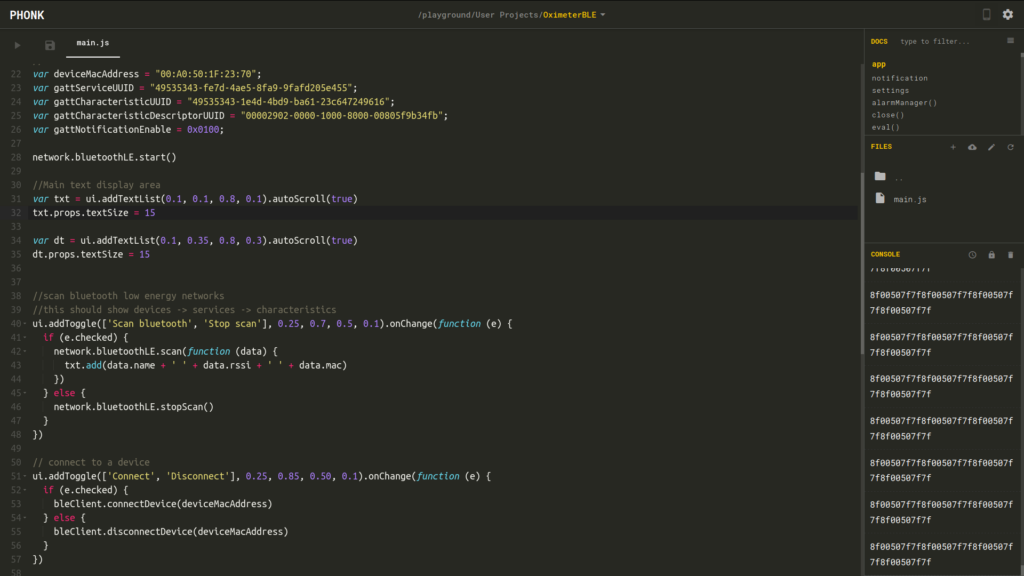
Task: Collapse the code fold at line 45
Action: (x=25, y=393)
